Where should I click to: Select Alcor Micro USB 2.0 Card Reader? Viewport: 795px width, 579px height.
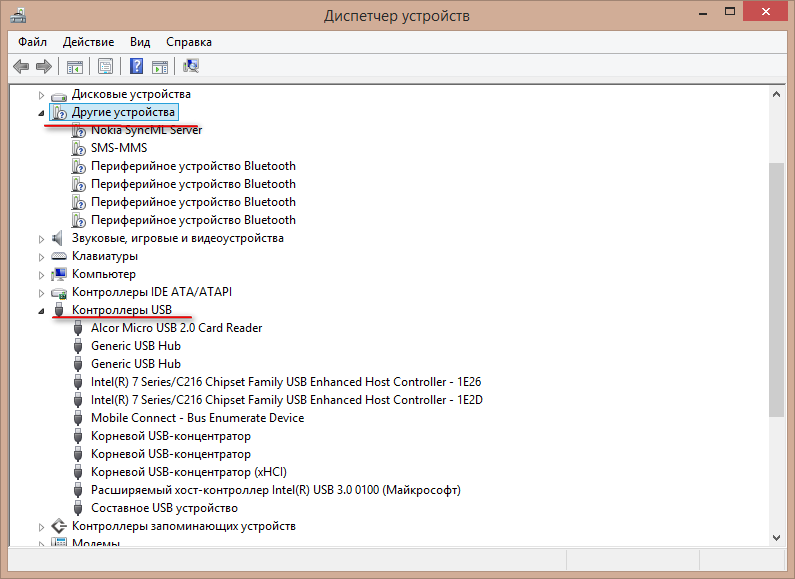176,328
